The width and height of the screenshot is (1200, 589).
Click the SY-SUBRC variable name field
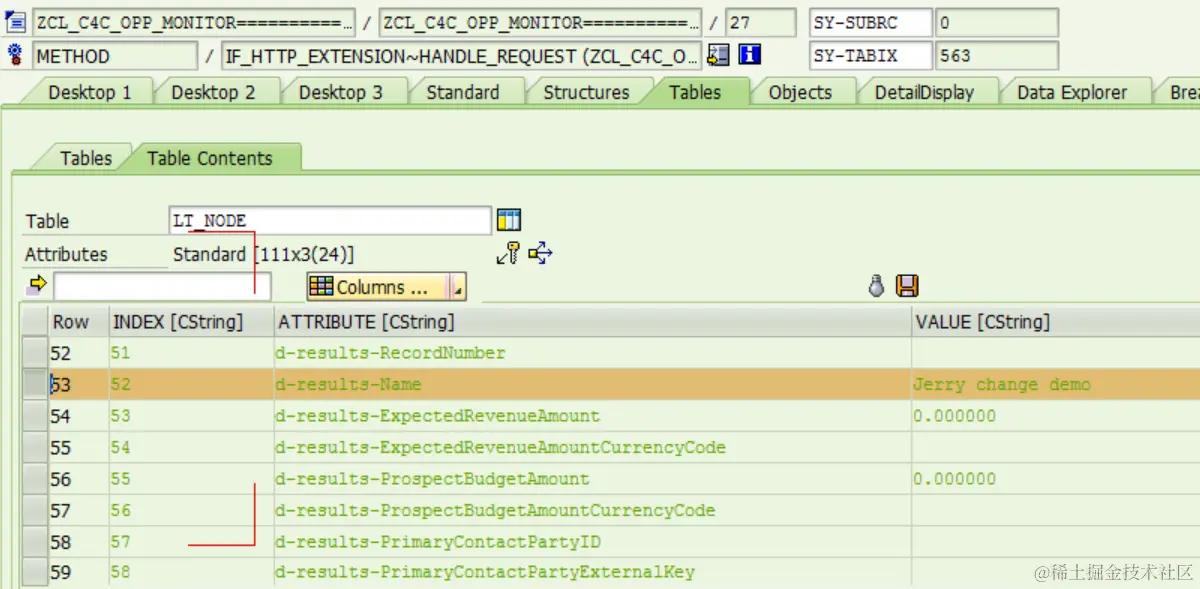click(x=870, y=22)
